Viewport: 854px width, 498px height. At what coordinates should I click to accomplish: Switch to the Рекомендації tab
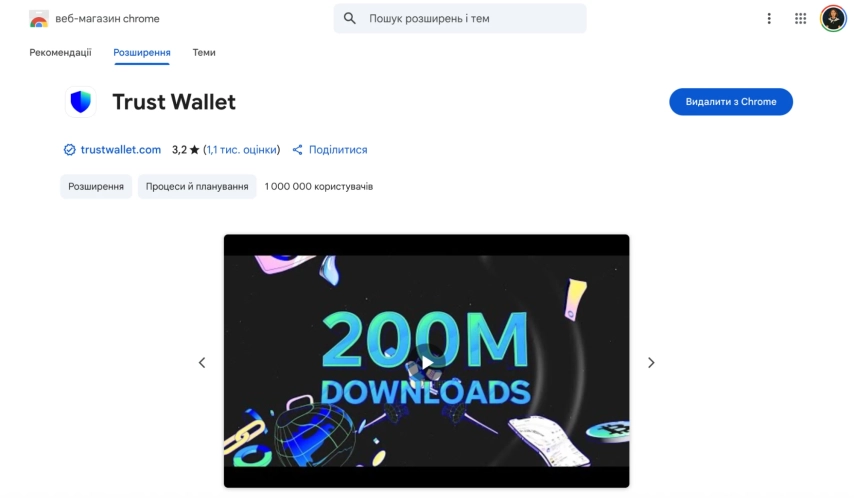click(60, 52)
